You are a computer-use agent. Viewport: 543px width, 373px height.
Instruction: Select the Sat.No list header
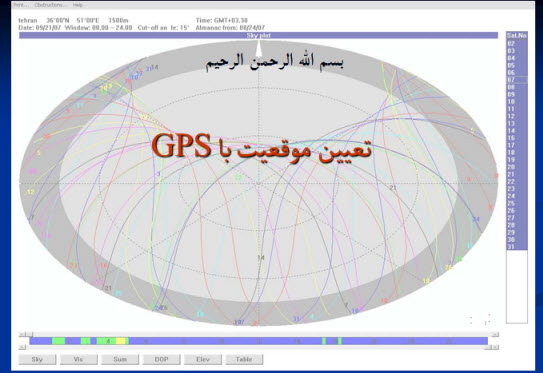517,35
